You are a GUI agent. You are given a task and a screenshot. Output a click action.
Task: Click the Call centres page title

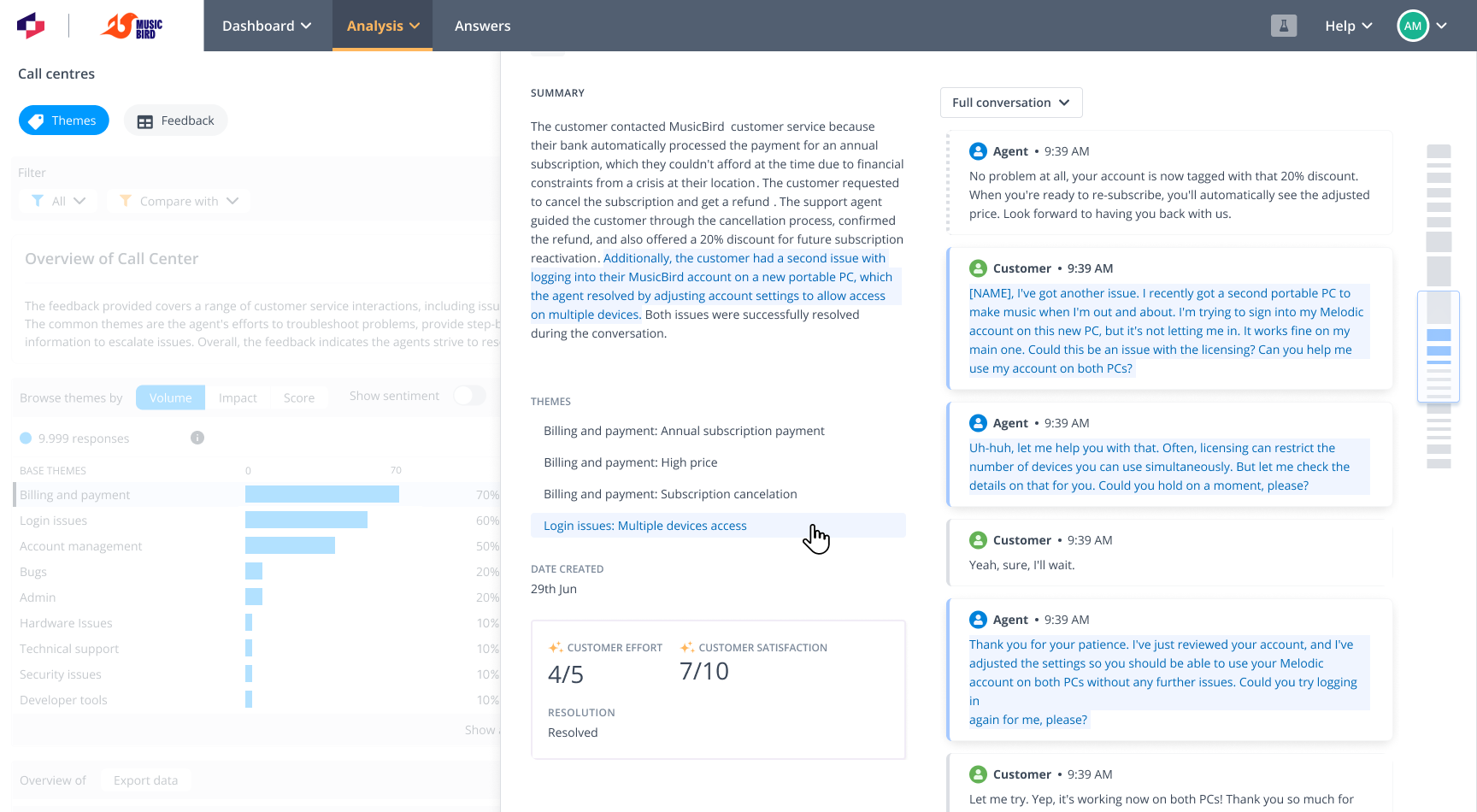tap(56, 74)
